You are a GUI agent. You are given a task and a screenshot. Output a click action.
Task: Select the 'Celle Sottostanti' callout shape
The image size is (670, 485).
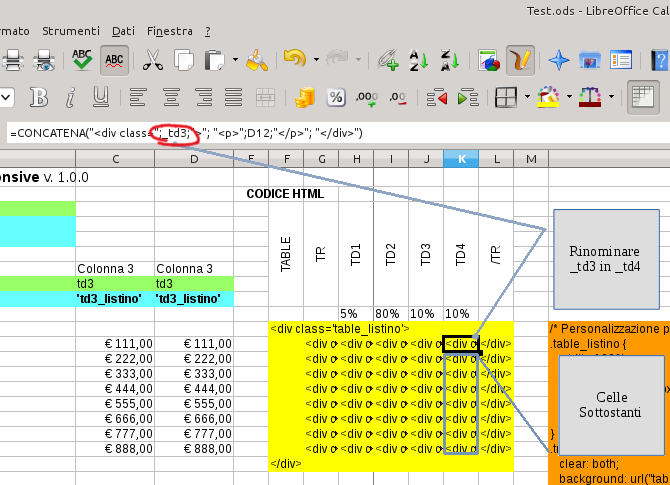tap(611, 405)
